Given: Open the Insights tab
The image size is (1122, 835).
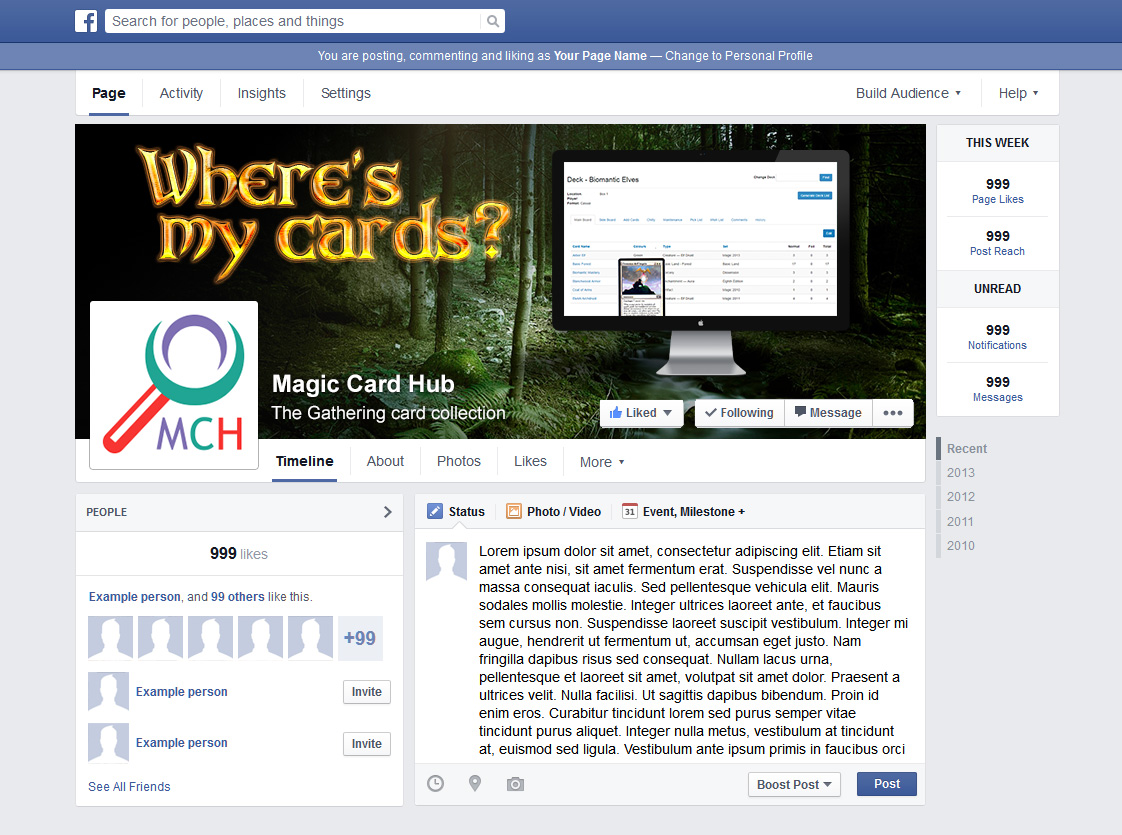Looking at the screenshot, I should (x=261, y=93).
